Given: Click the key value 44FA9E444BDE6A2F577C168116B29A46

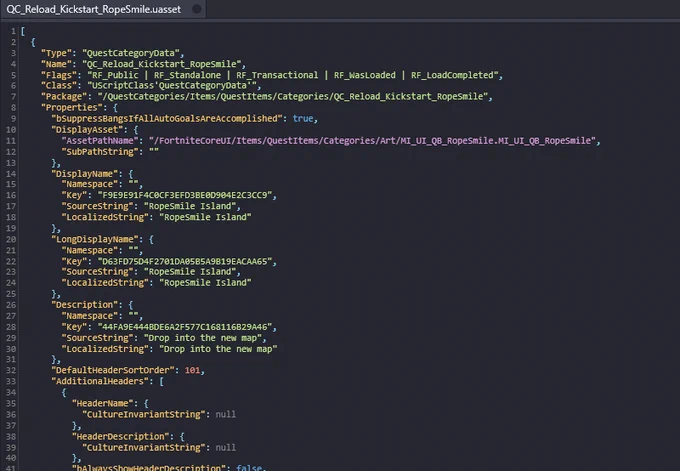Looking at the screenshot, I should (185, 327).
